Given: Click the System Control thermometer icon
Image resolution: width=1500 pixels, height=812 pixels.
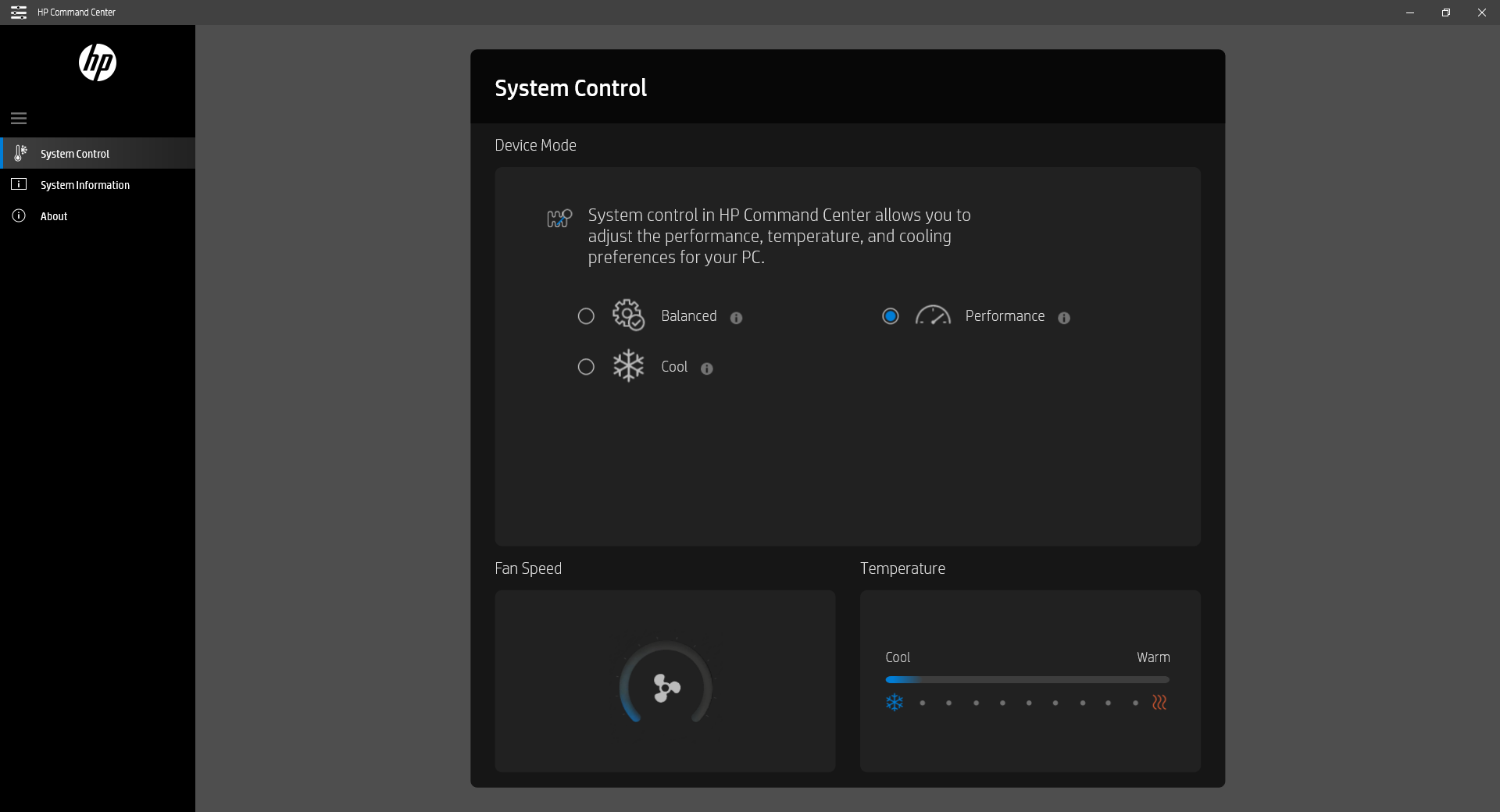Looking at the screenshot, I should point(20,153).
